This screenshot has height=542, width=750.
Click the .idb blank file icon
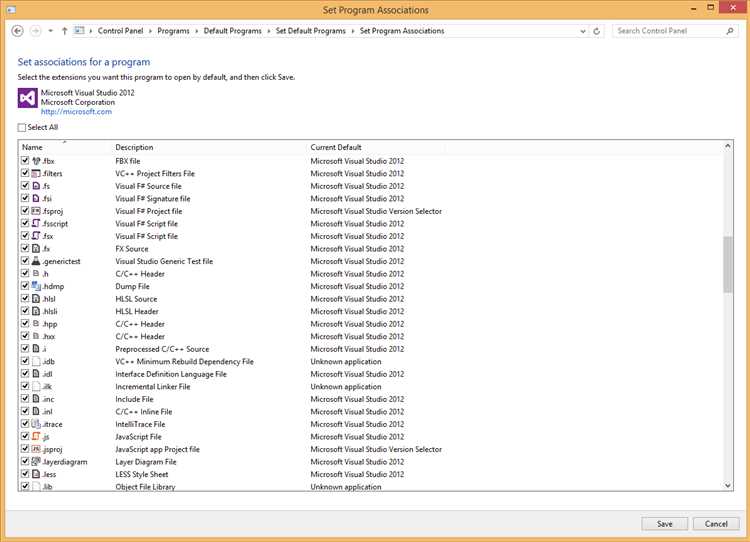tap(36, 361)
